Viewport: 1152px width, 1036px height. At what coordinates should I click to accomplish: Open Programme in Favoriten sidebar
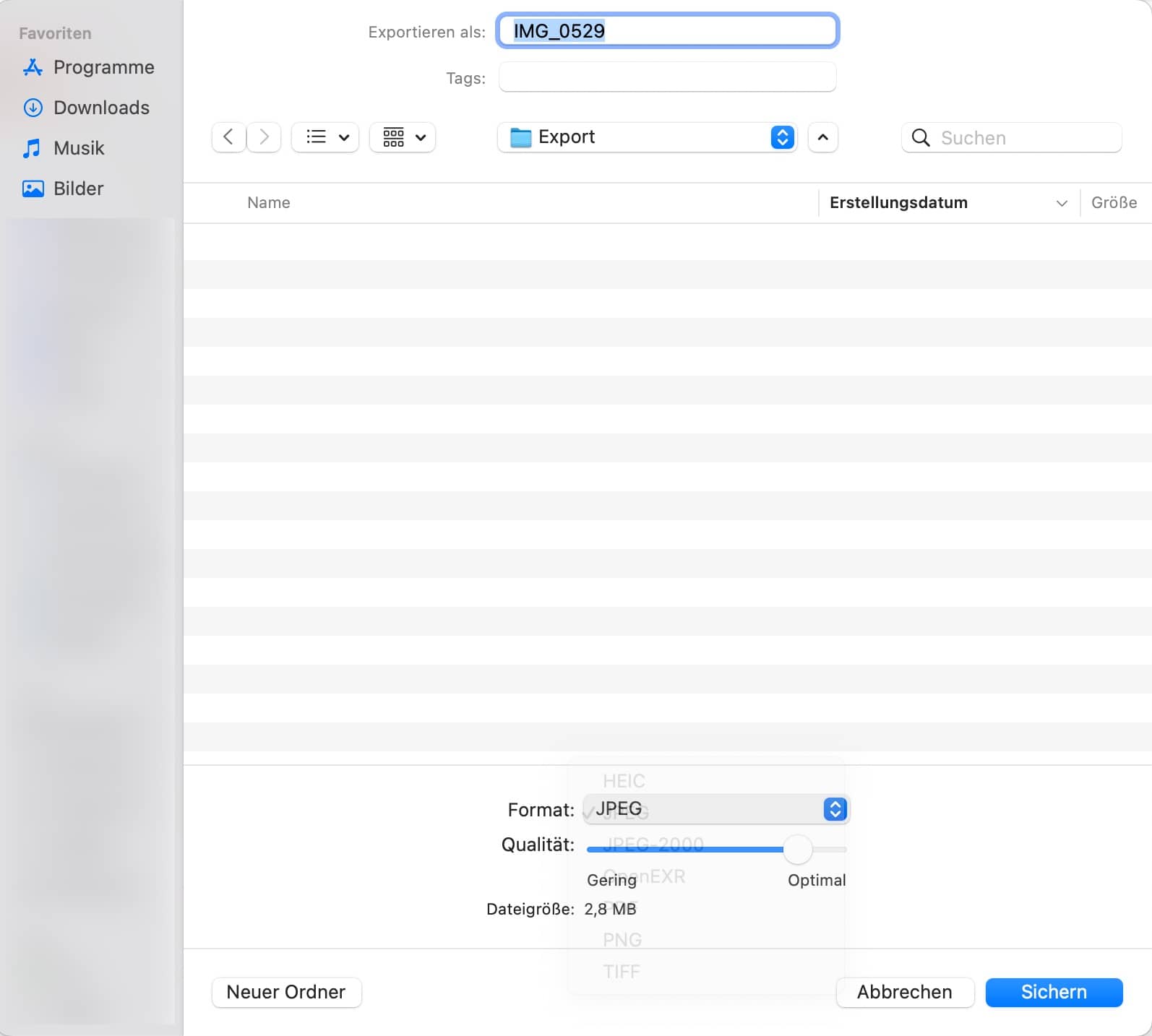(87, 67)
